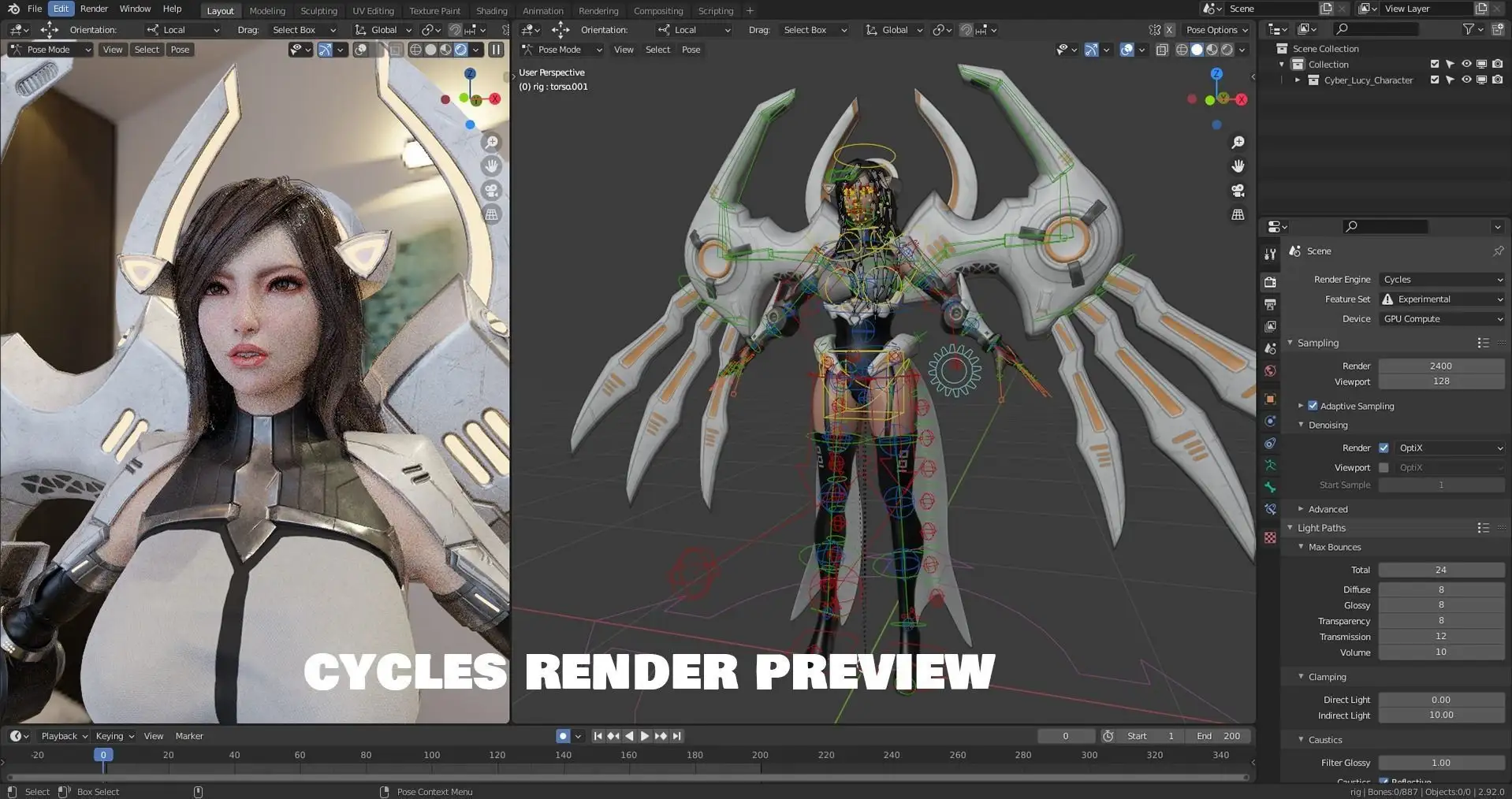
Task: Jump to the end frame button
Action: click(x=676, y=736)
